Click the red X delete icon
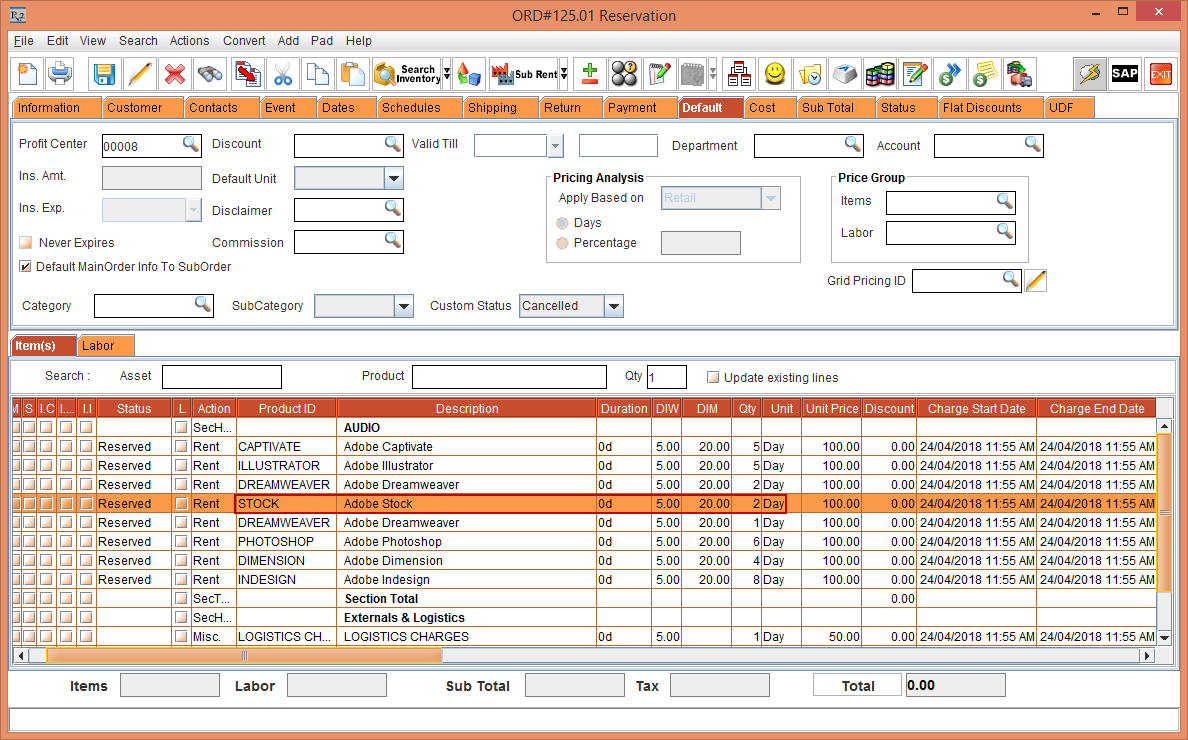 tap(174, 74)
